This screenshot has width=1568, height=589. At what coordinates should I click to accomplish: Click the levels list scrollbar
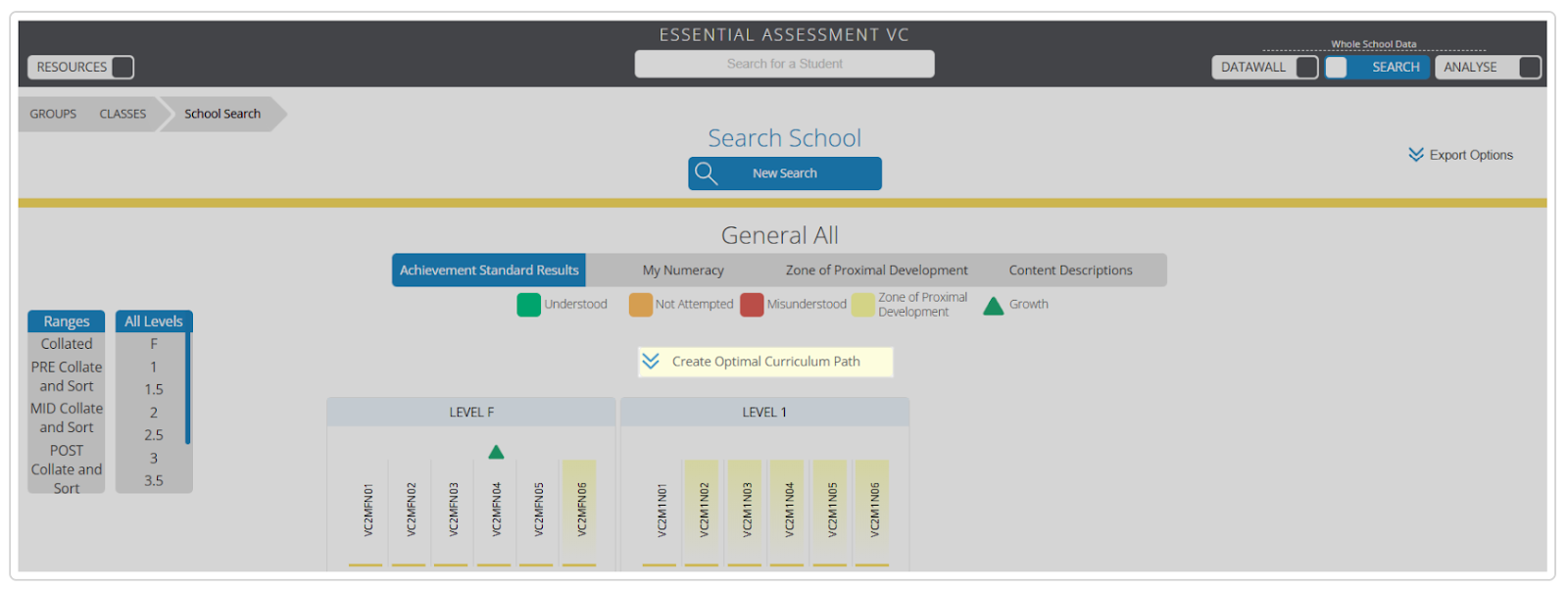point(188,388)
